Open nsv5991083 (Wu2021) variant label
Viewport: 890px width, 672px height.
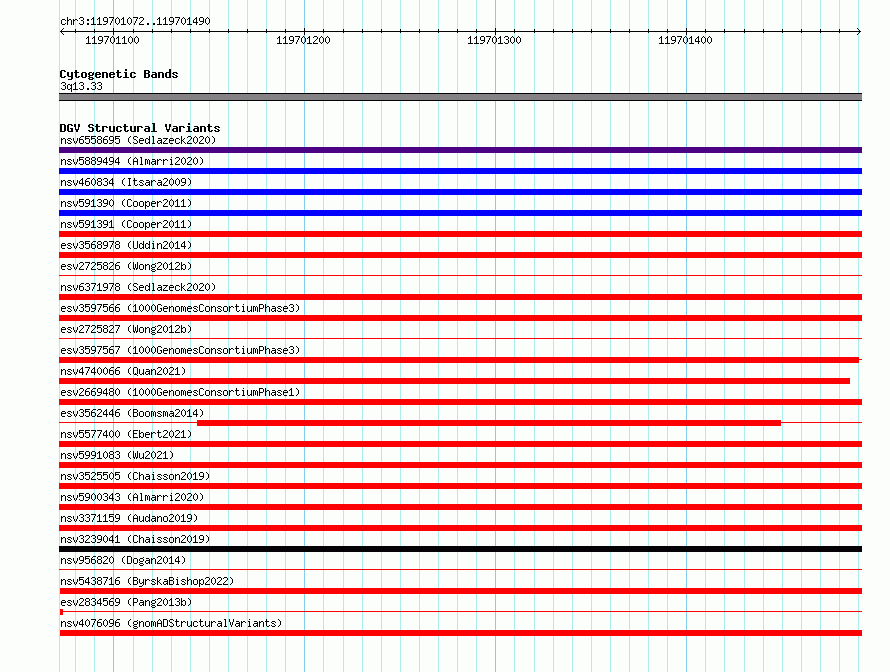coord(117,455)
